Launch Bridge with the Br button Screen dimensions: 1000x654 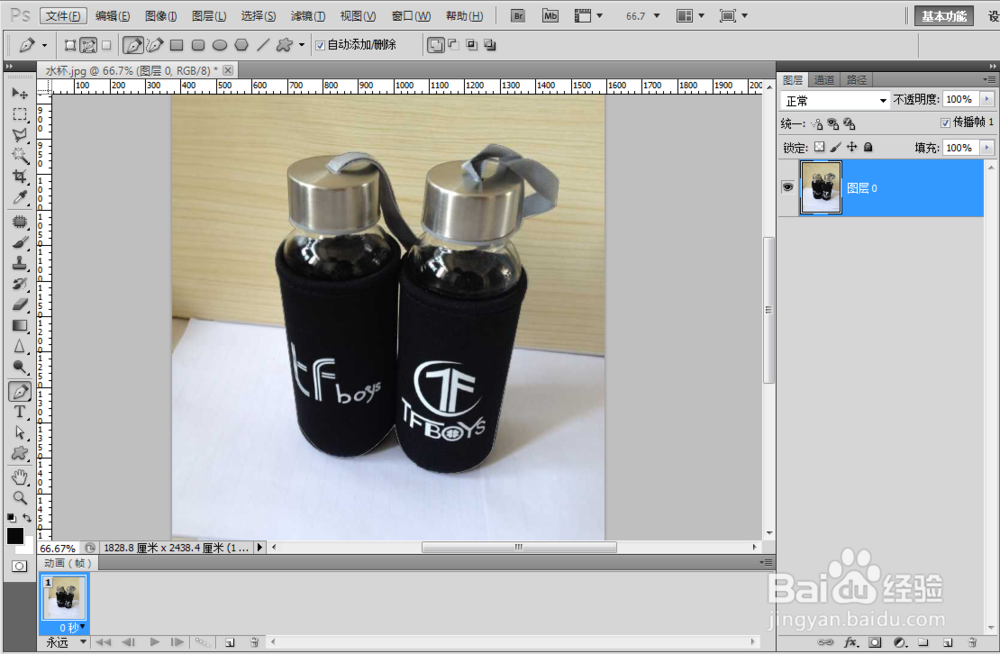[518, 16]
